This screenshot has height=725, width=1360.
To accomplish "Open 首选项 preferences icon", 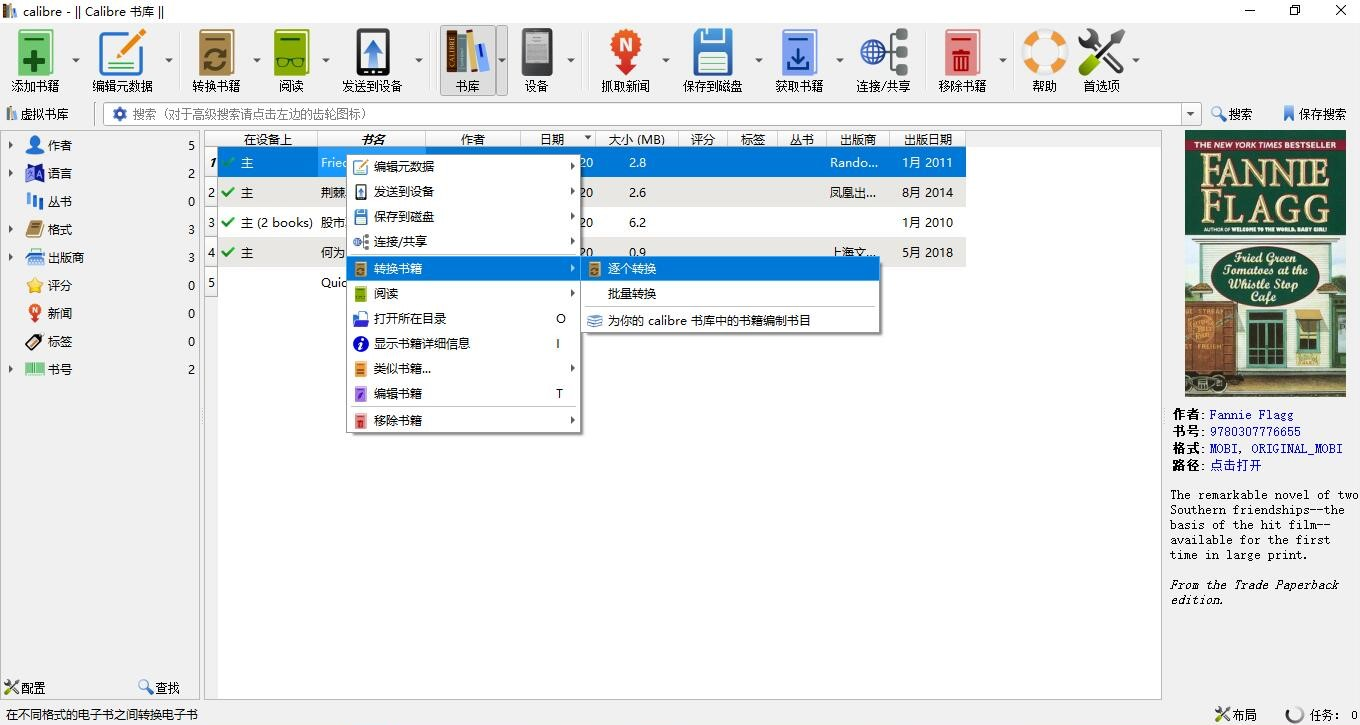I will pos(1102,60).
